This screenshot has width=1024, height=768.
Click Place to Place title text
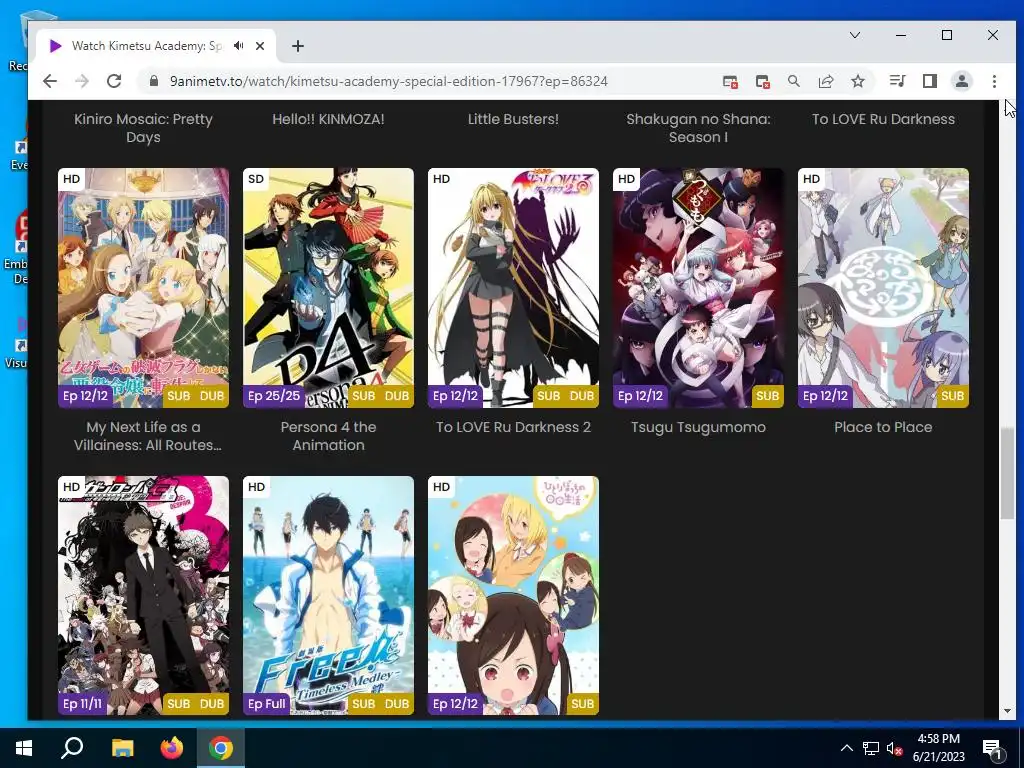pyautogui.click(x=883, y=427)
